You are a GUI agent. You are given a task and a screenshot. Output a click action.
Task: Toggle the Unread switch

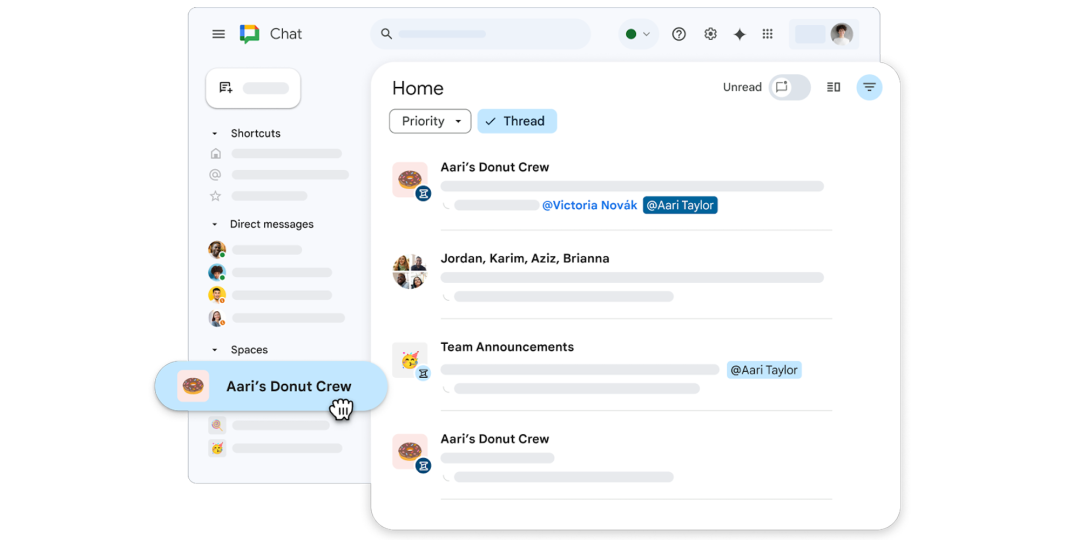pyautogui.click(x=789, y=88)
